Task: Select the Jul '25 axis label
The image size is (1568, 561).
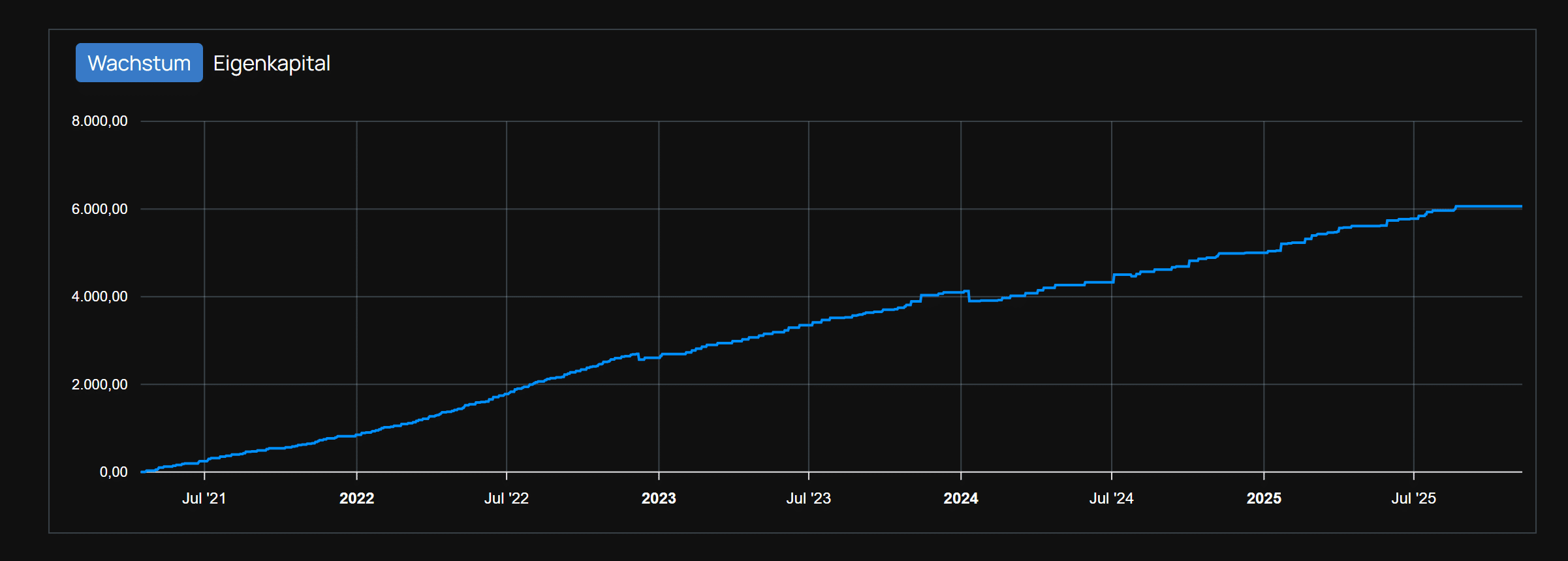Action: (x=1413, y=498)
